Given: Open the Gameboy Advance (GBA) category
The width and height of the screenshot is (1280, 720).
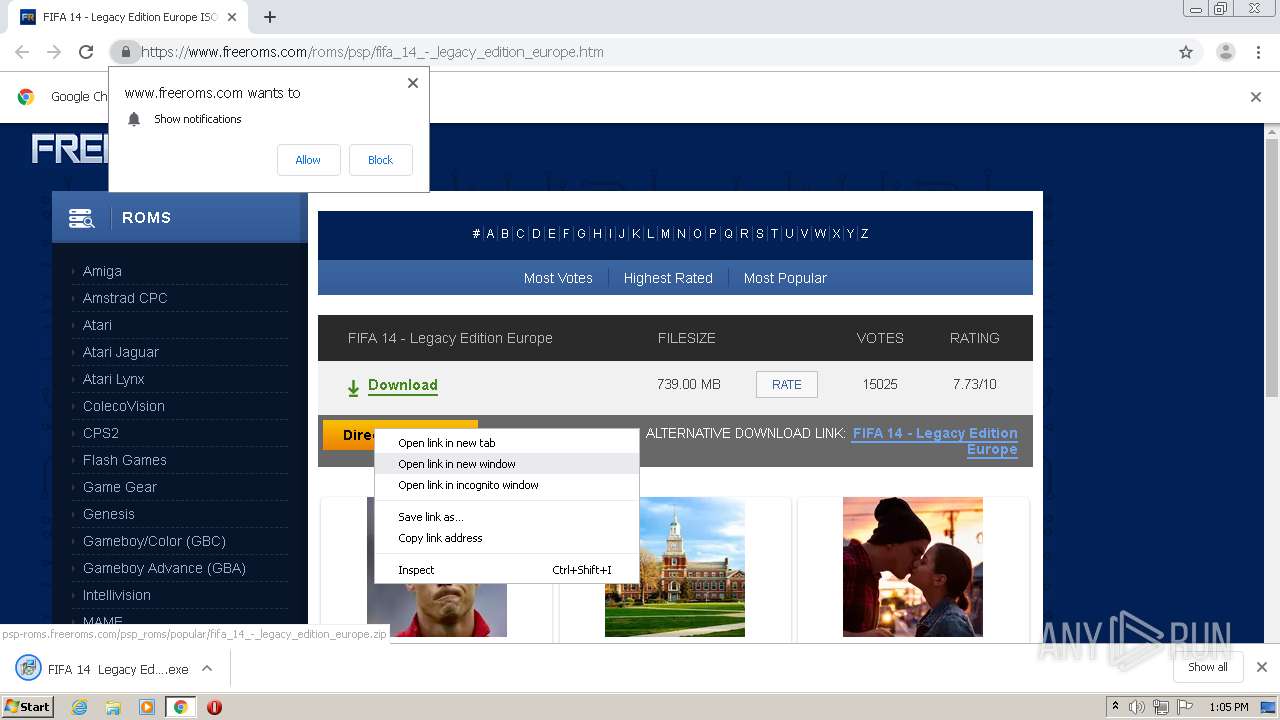Looking at the screenshot, I should 164,568.
